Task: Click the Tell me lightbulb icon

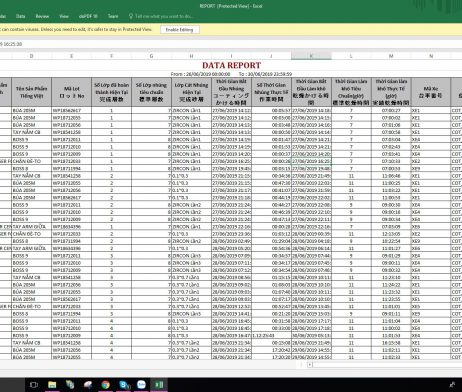Action: pyautogui.click(x=131, y=16)
